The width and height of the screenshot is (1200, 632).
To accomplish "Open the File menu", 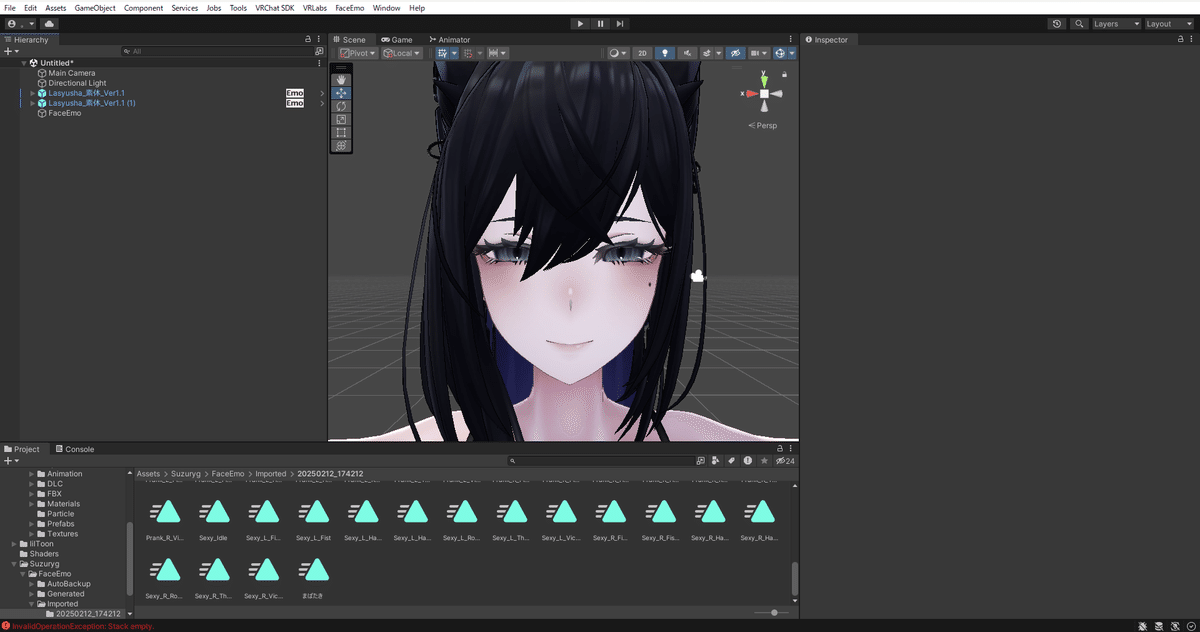I will pyautogui.click(x=10, y=8).
